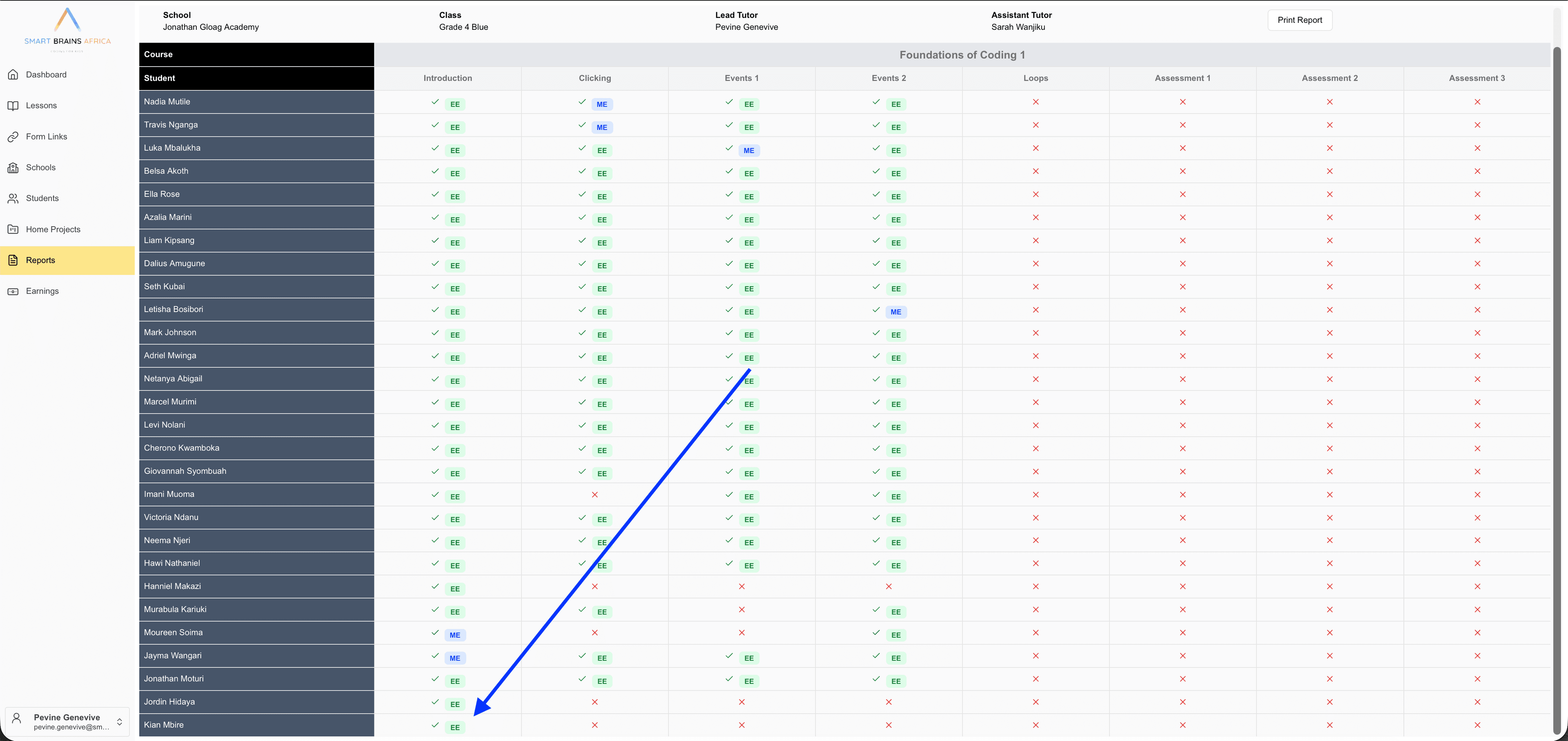Click the Form Links chain icon
1568x741 pixels.
13,136
